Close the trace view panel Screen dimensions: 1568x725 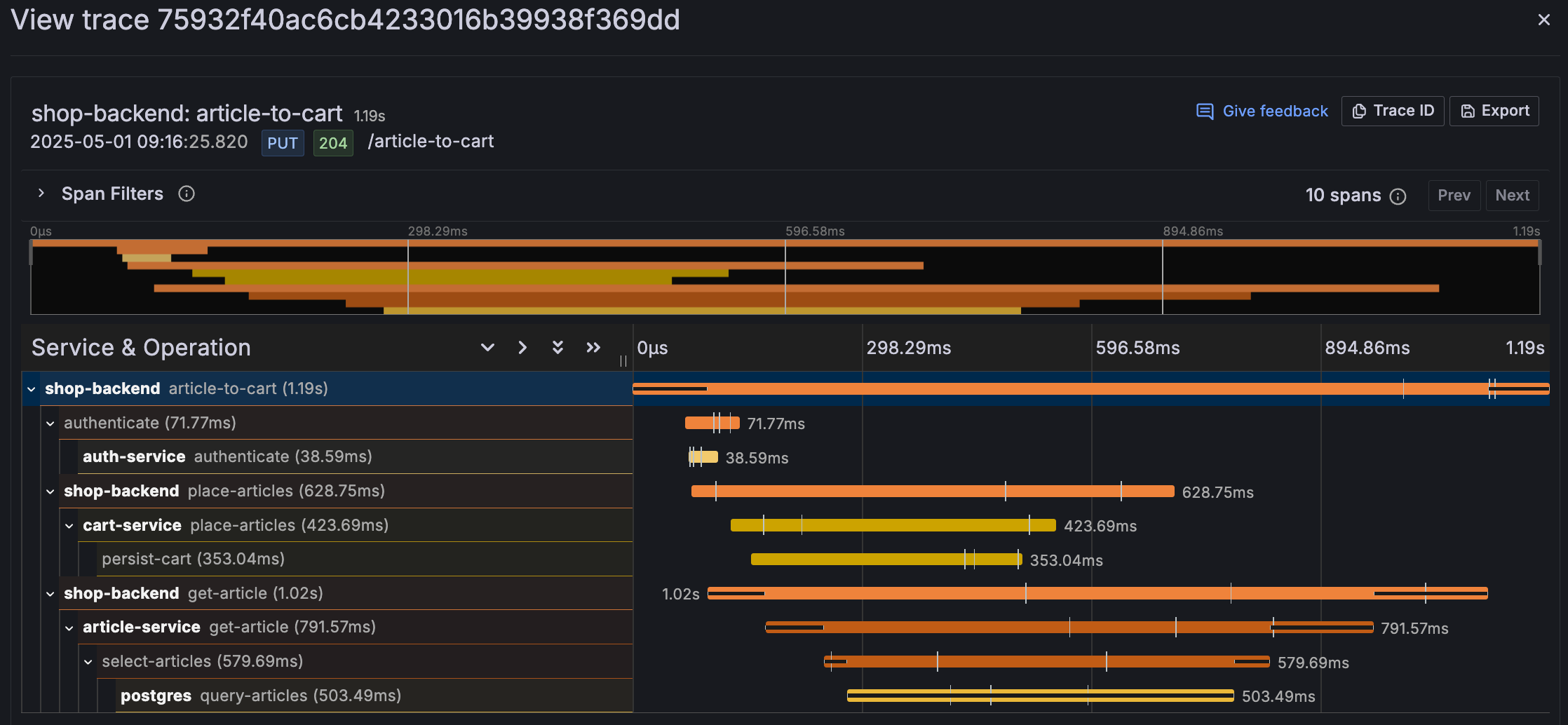pos(1543,20)
